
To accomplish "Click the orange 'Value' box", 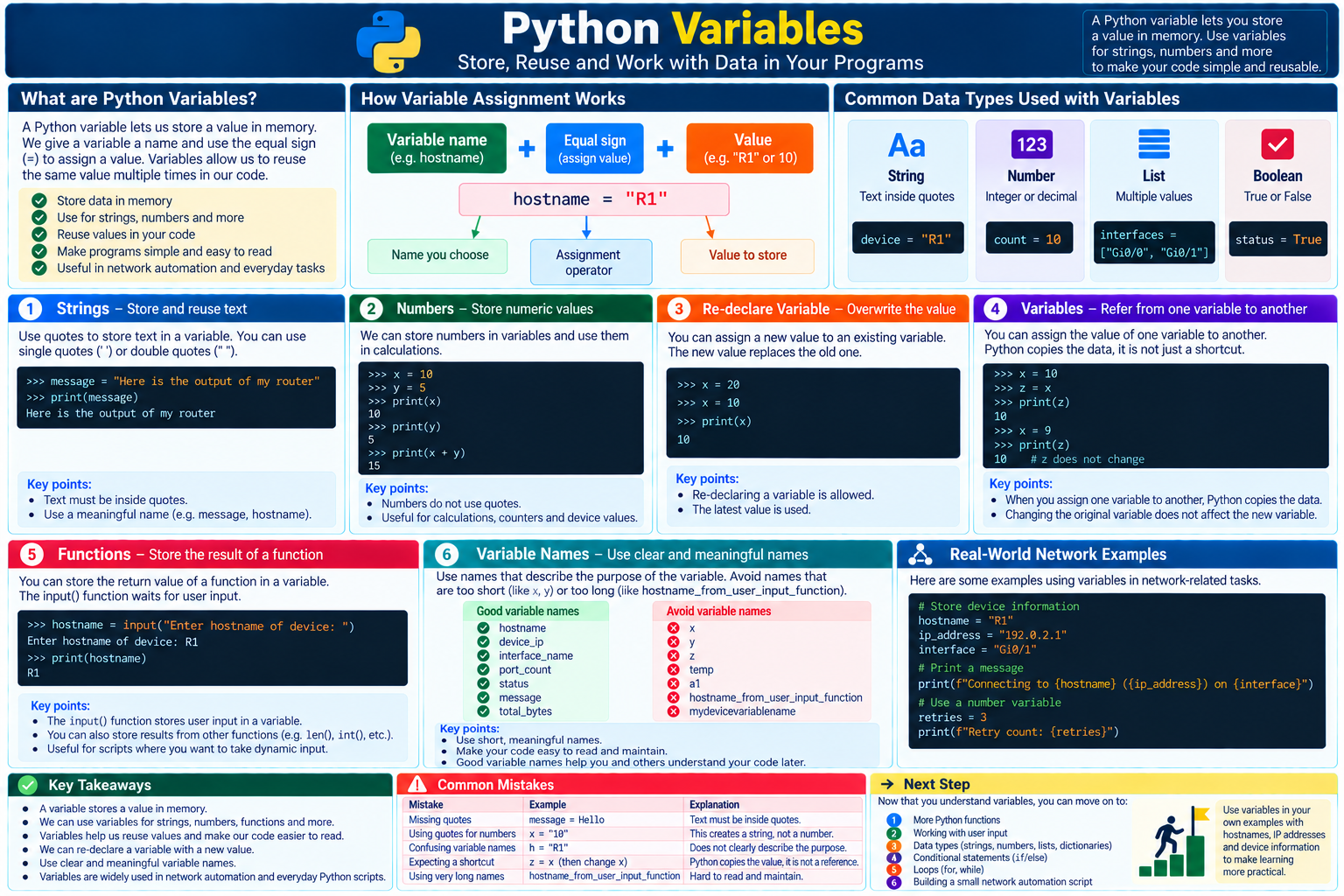I will pyautogui.click(x=750, y=148).
